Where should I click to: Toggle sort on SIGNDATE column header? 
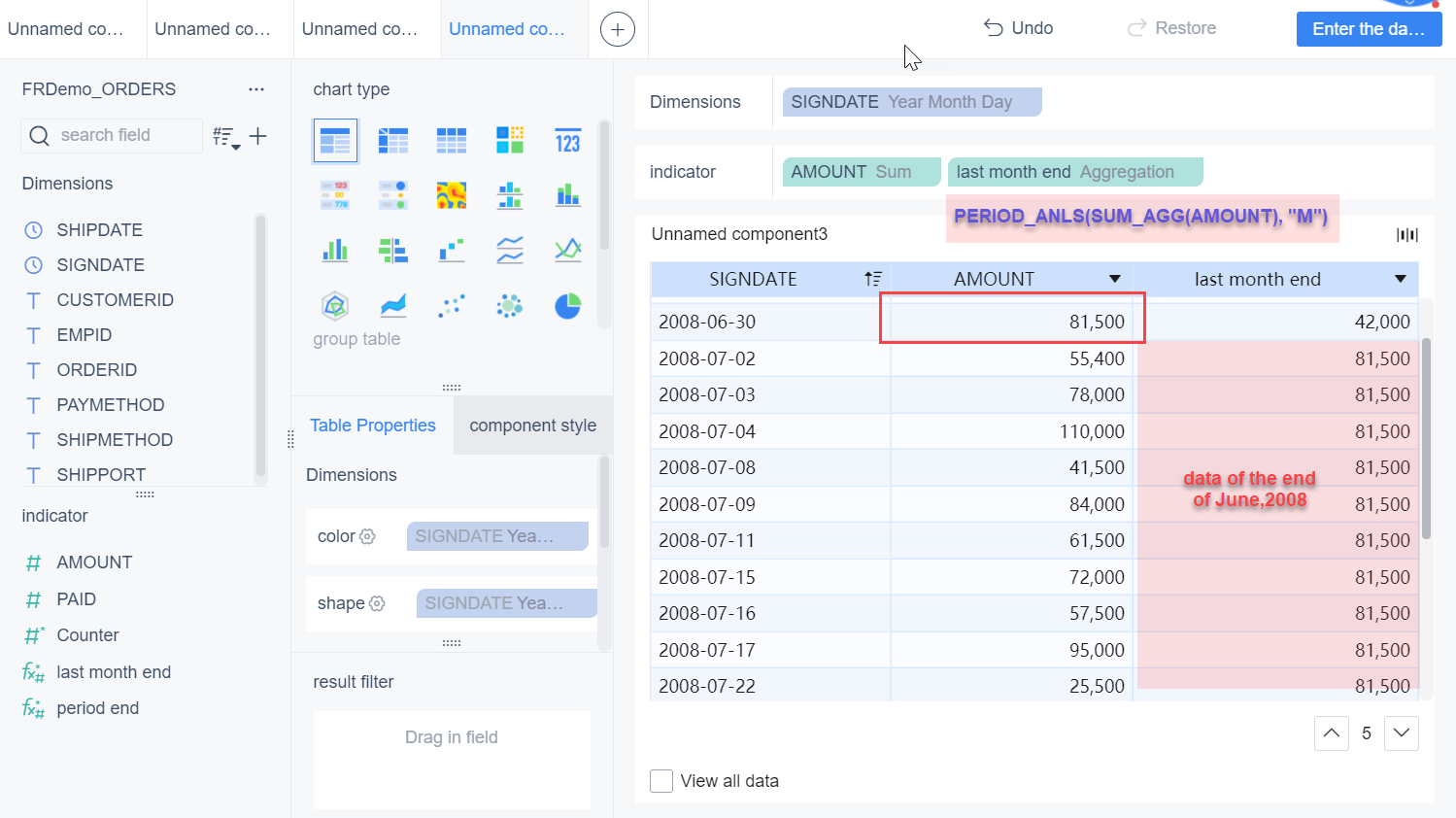click(872, 280)
